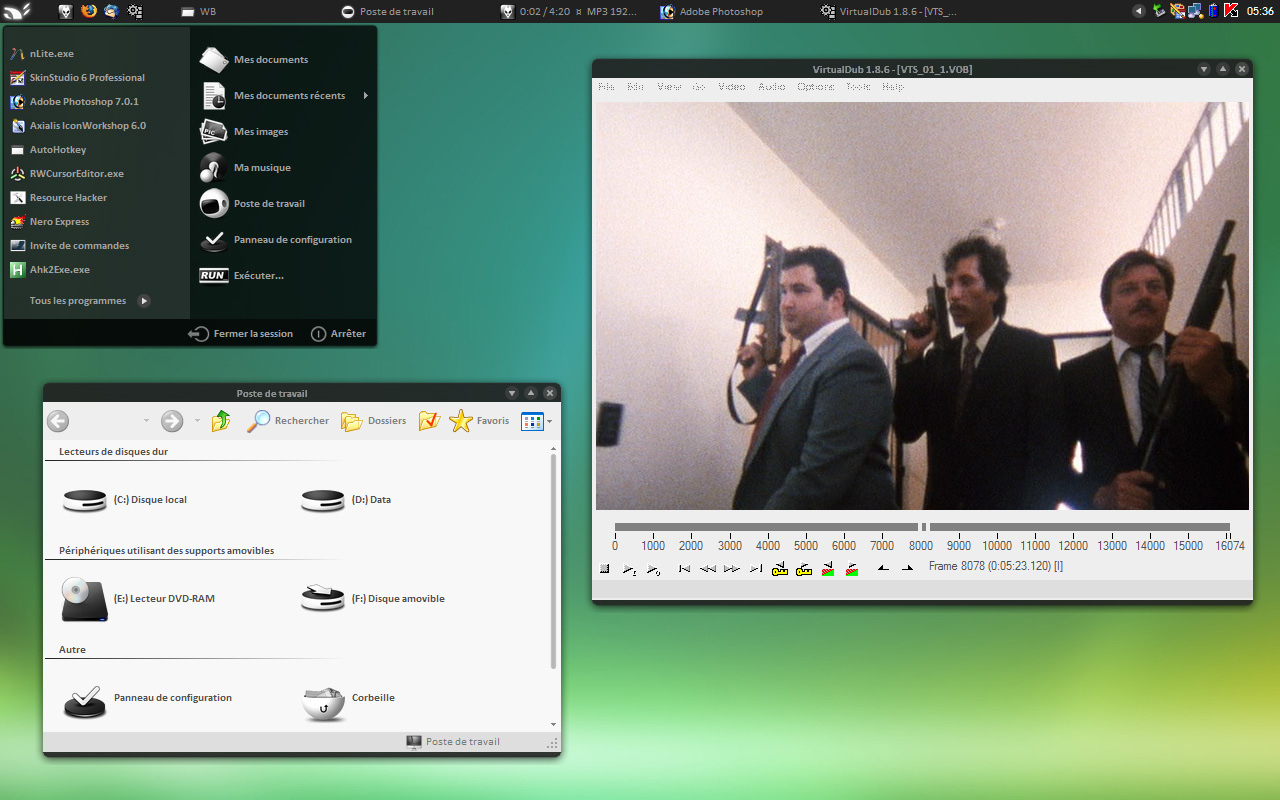This screenshot has height=800, width=1280.
Task: Go to next keyframe in VirtualDub
Action: (804, 569)
